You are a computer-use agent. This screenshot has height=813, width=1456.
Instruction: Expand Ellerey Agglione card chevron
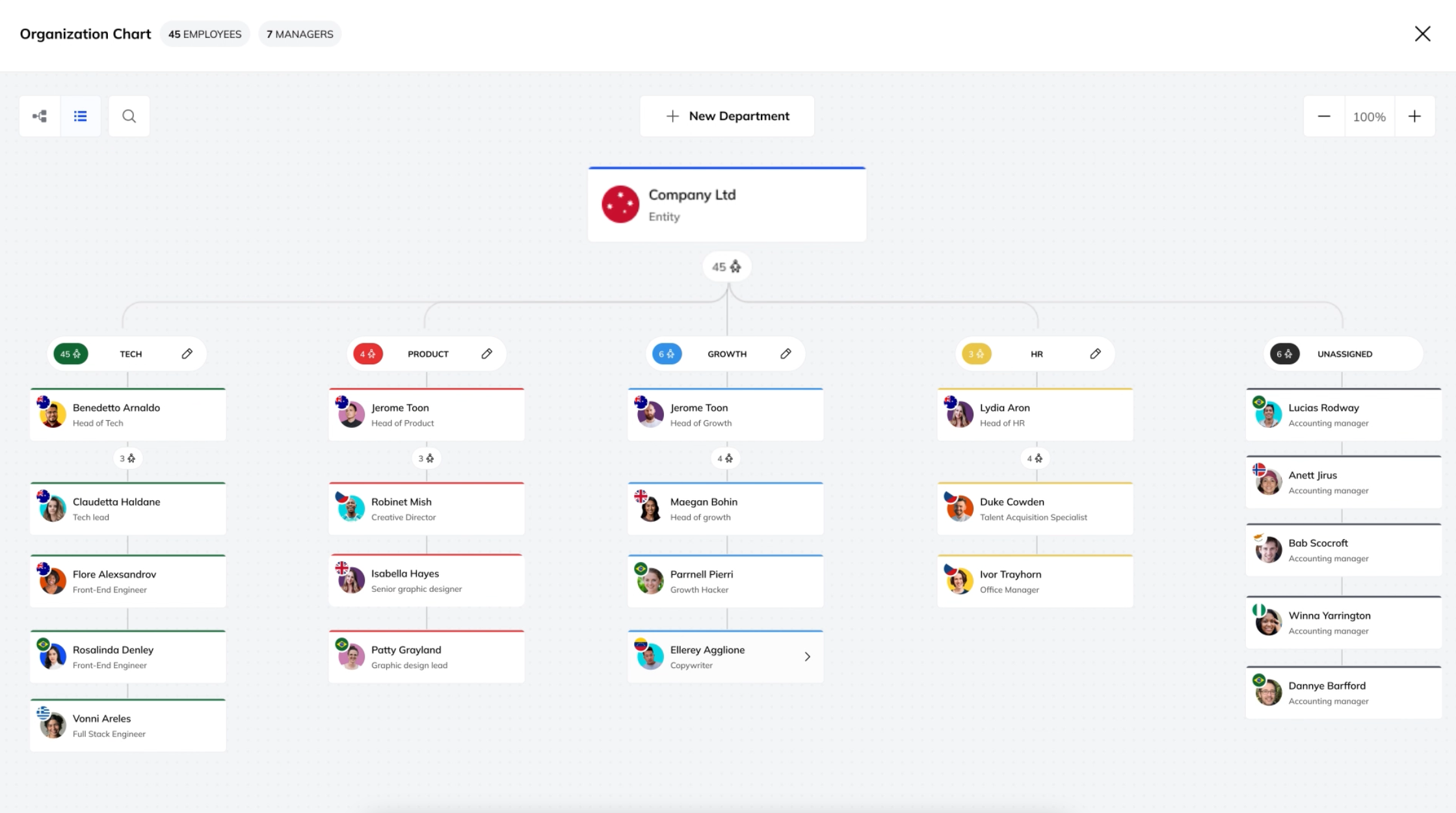click(x=807, y=657)
